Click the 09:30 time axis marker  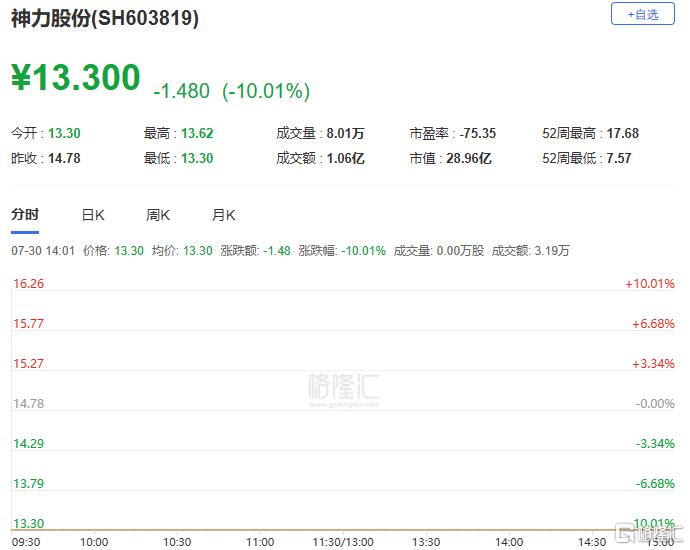coord(24,541)
